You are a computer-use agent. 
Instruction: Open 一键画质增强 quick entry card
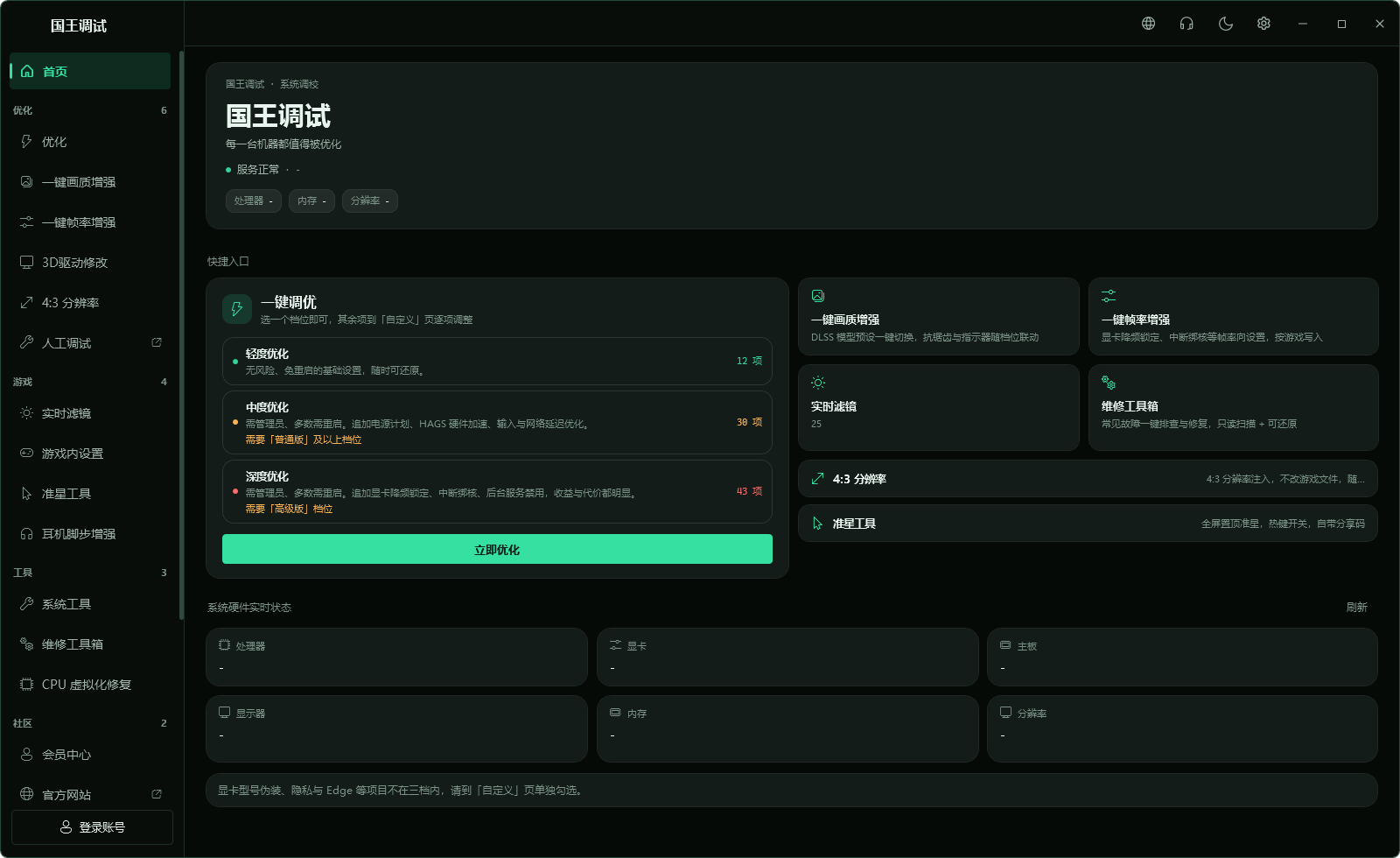tap(938, 316)
